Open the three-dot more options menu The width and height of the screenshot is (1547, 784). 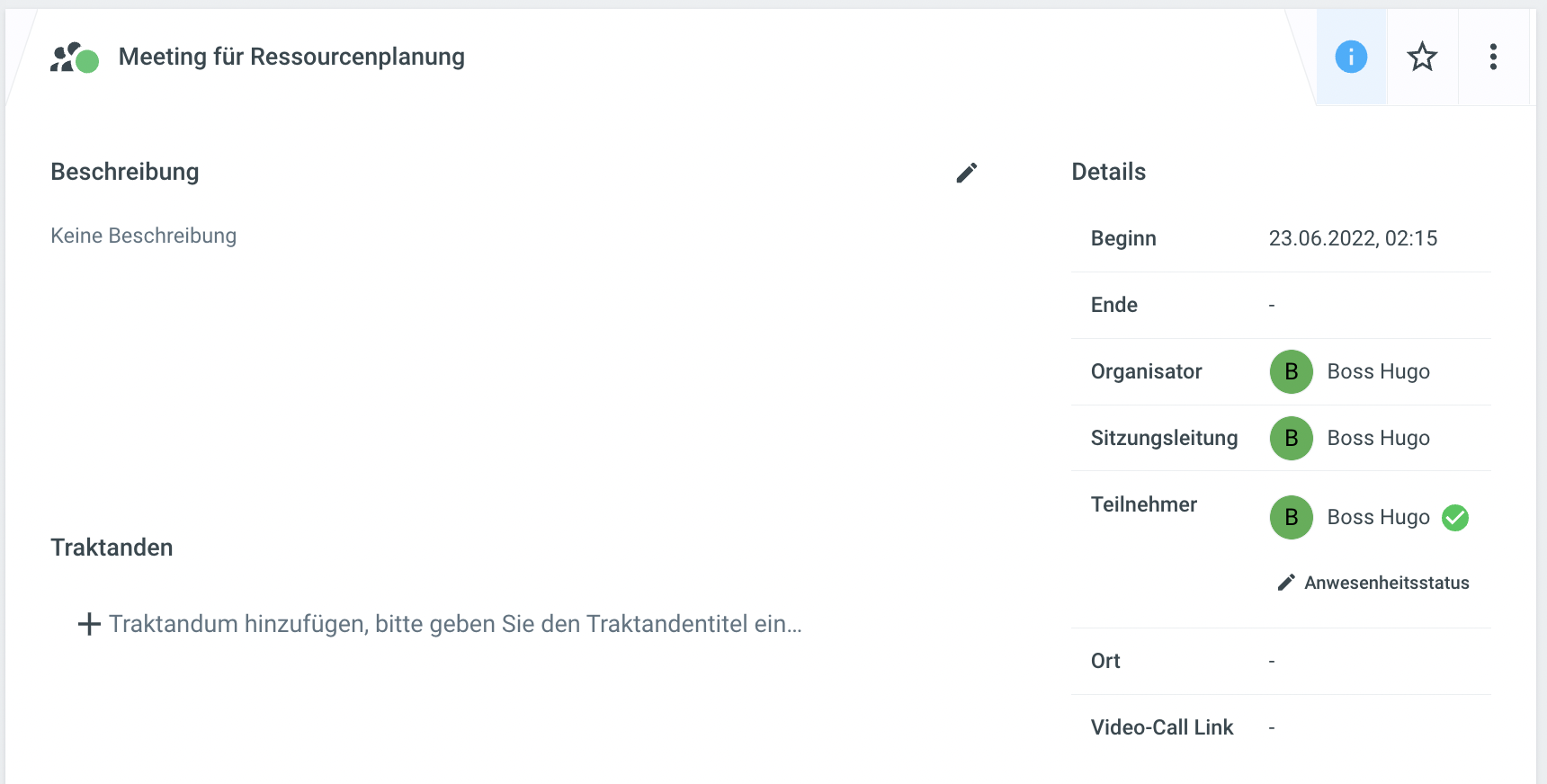(x=1493, y=57)
